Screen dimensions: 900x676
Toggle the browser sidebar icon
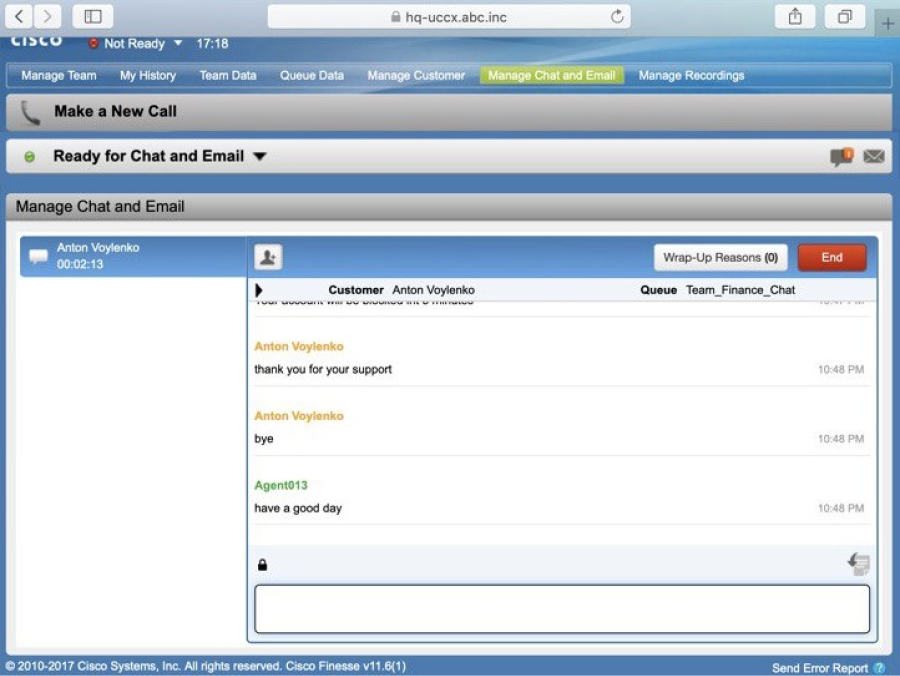[x=92, y=16]
